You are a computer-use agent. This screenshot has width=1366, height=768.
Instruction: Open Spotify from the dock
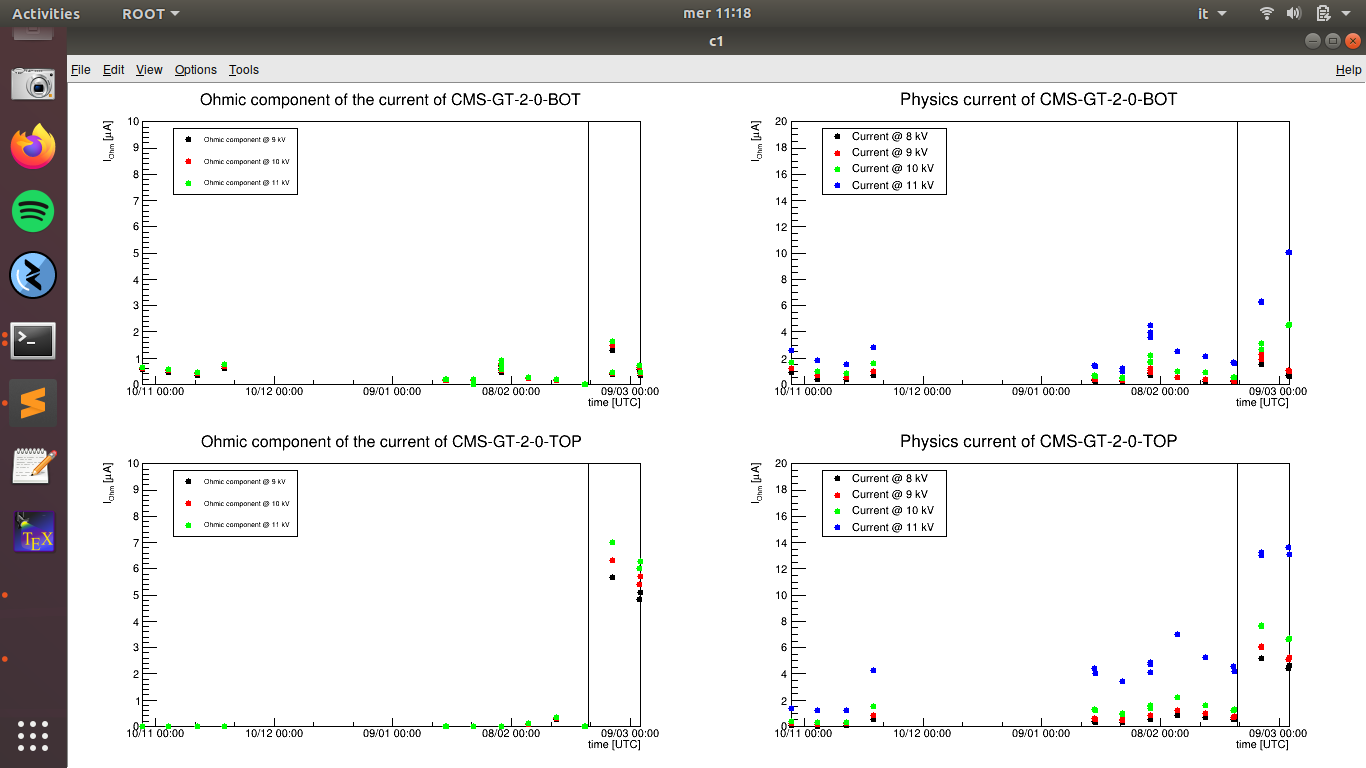coord(33,212)
